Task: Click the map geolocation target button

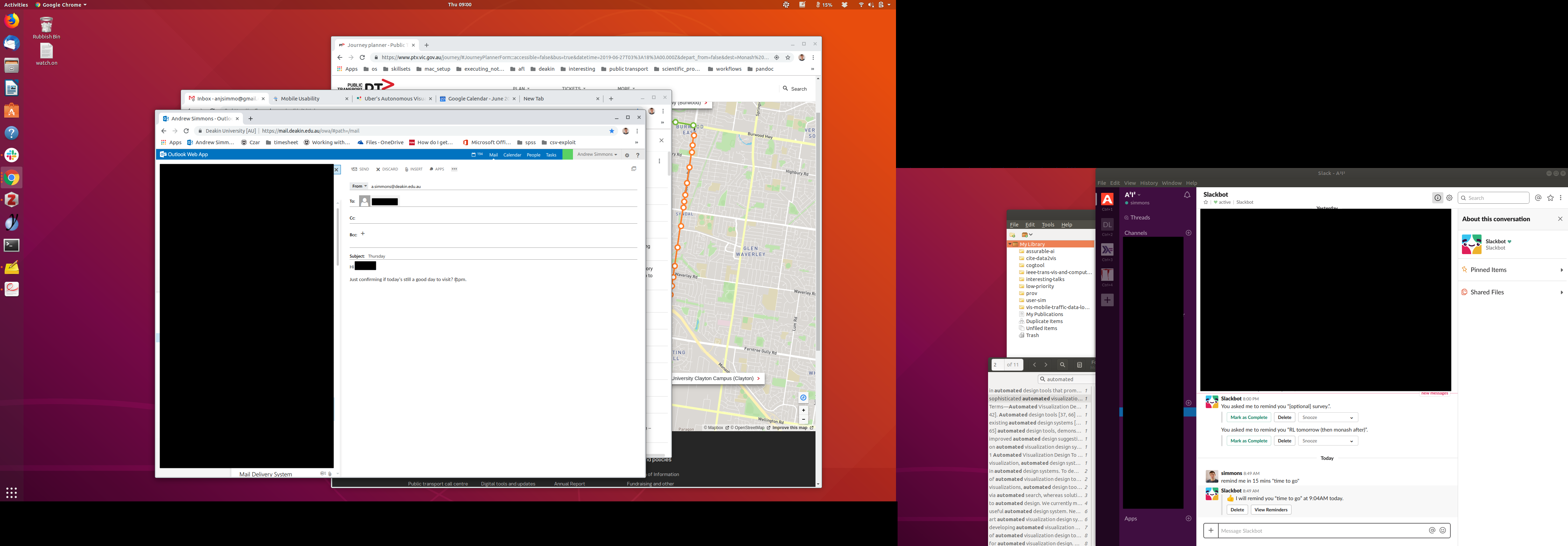Action: 803,398
